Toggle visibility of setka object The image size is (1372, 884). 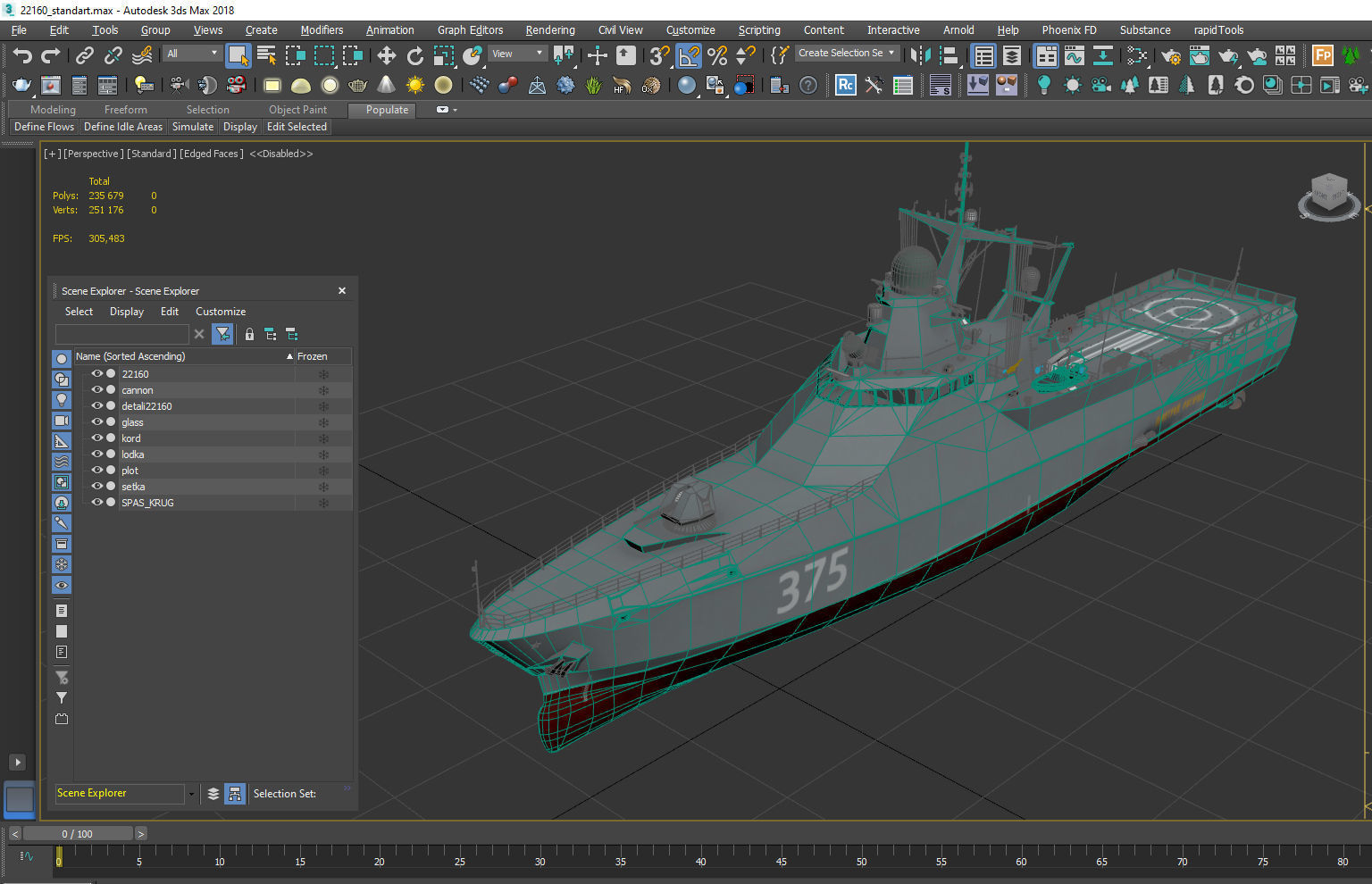point(97,487)
